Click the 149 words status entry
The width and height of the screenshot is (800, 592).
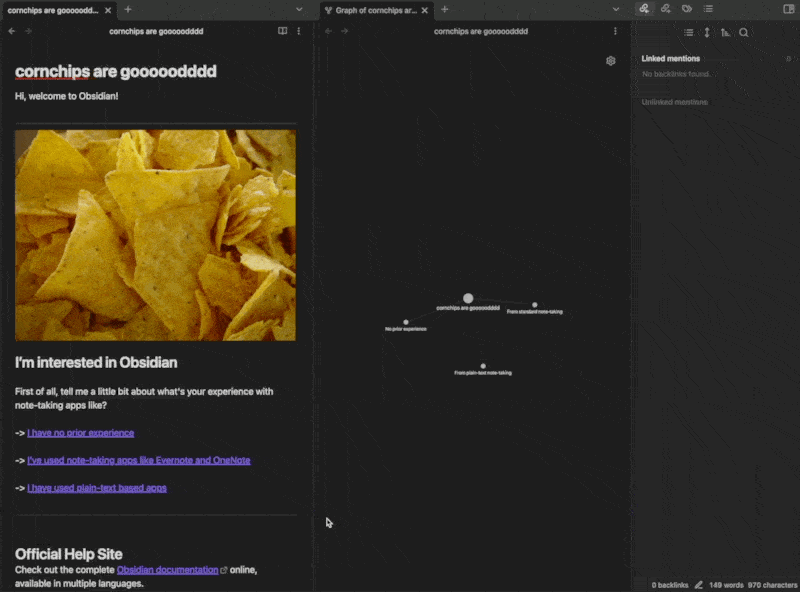click(x=726, y=585)
